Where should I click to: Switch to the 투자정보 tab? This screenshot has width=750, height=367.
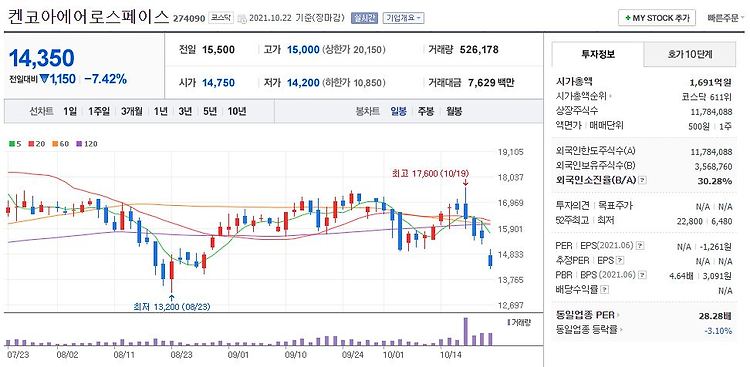pyautogui.click(x=597, y=54)
